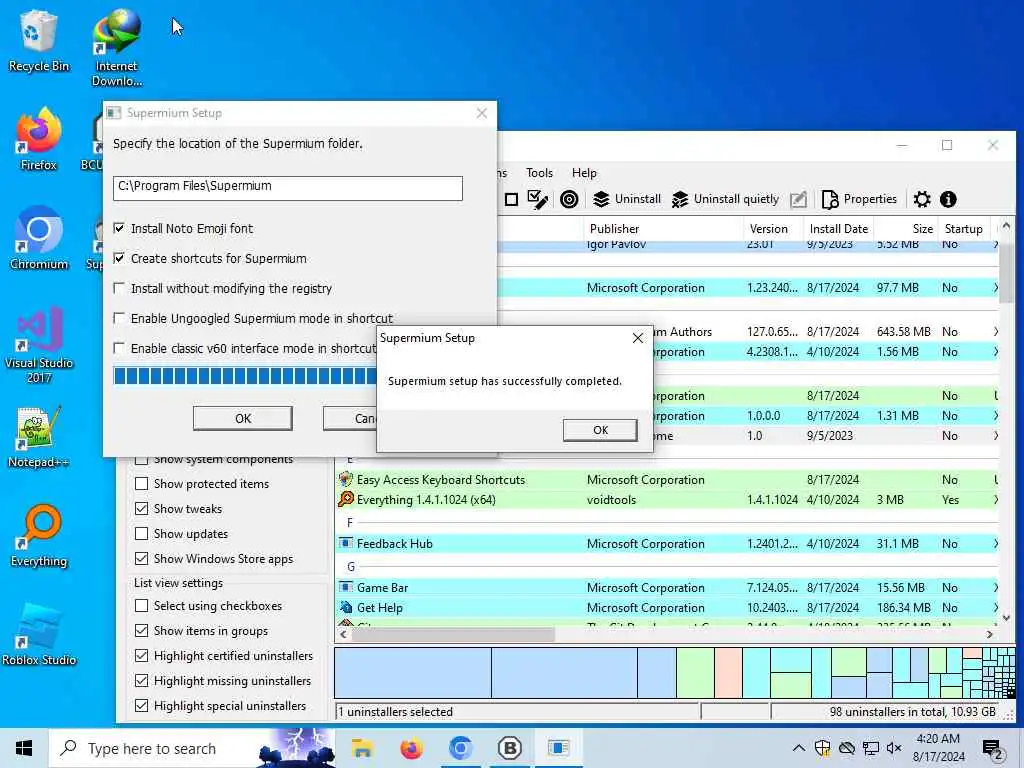1024x768 pixels.
Task: Open the Notepad++ desktop shortcut
Action: click(x=39, y=437)
